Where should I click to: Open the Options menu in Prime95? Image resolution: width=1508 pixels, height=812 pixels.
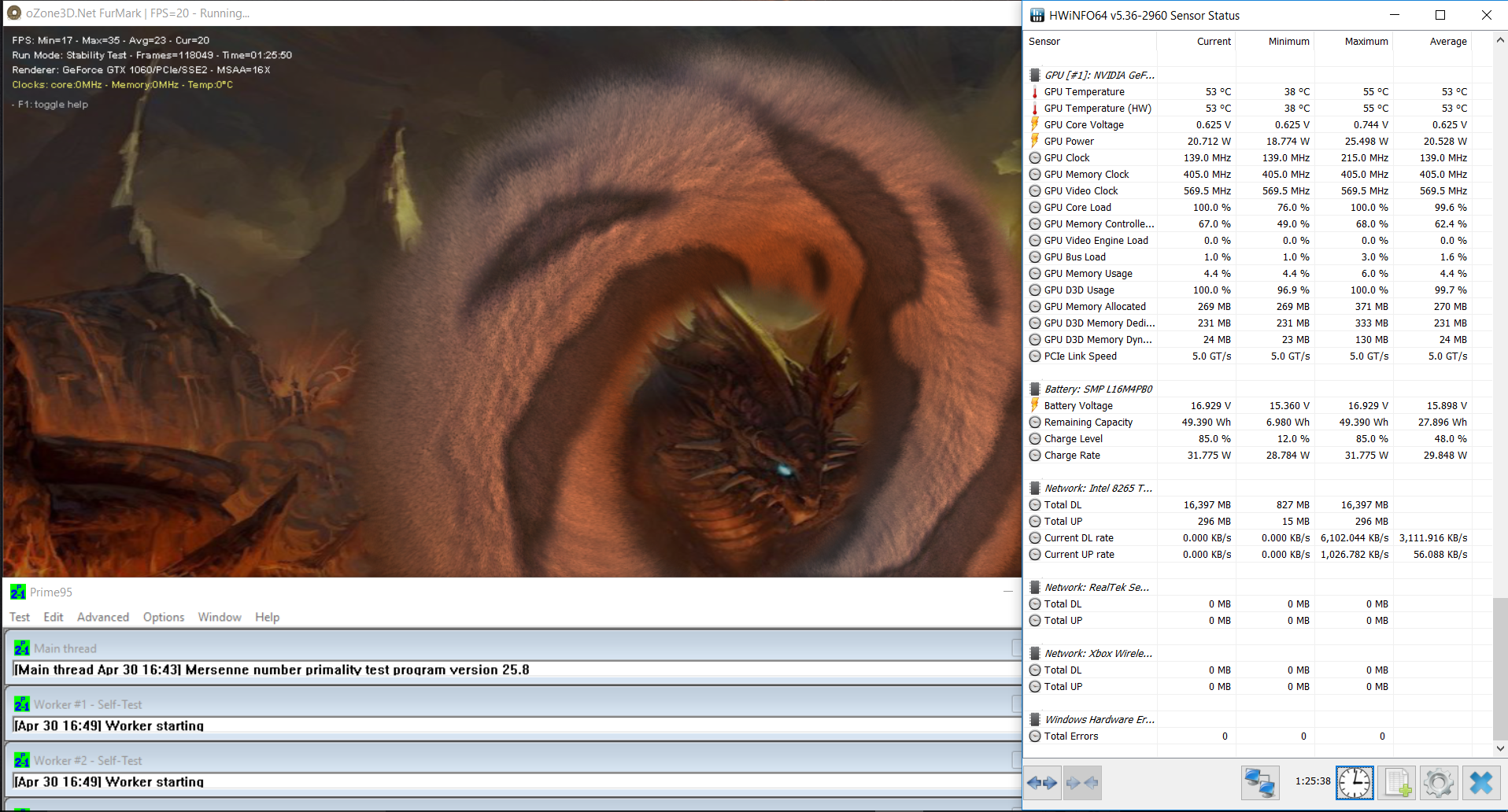(164, 617)
